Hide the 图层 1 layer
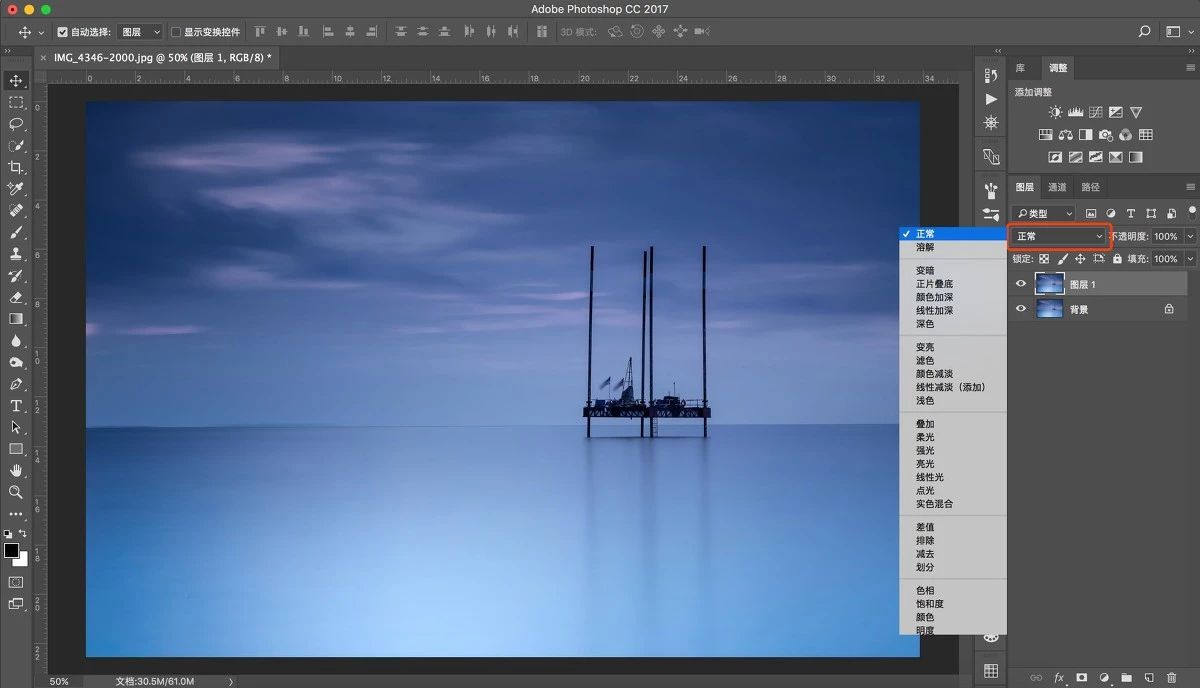Image resolution: width=1200 pixels, height=688 pixels. point(1021,284)
